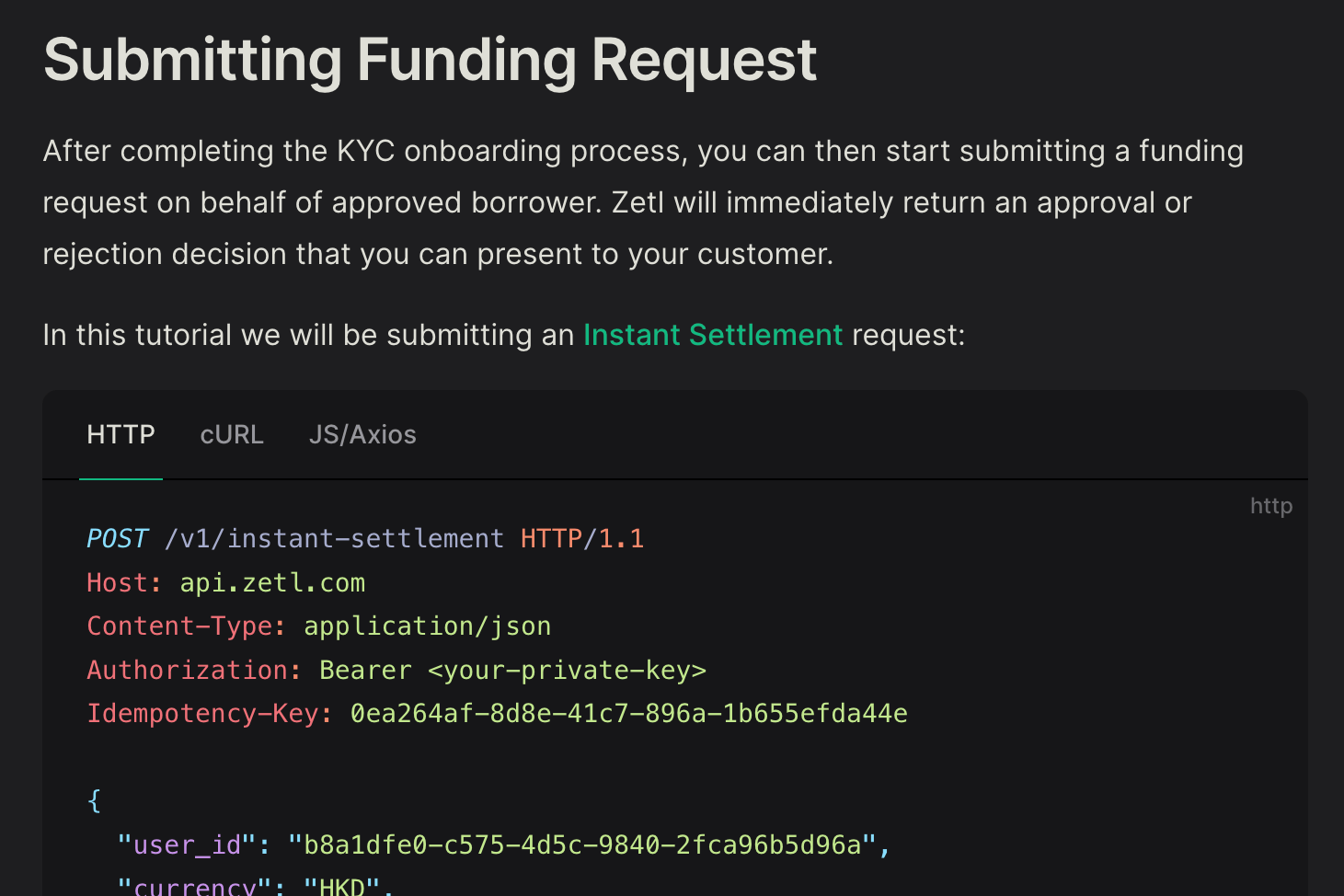Open the HTTP code tab
This screenshot has width=1344, height=896.
click(121, 434)
